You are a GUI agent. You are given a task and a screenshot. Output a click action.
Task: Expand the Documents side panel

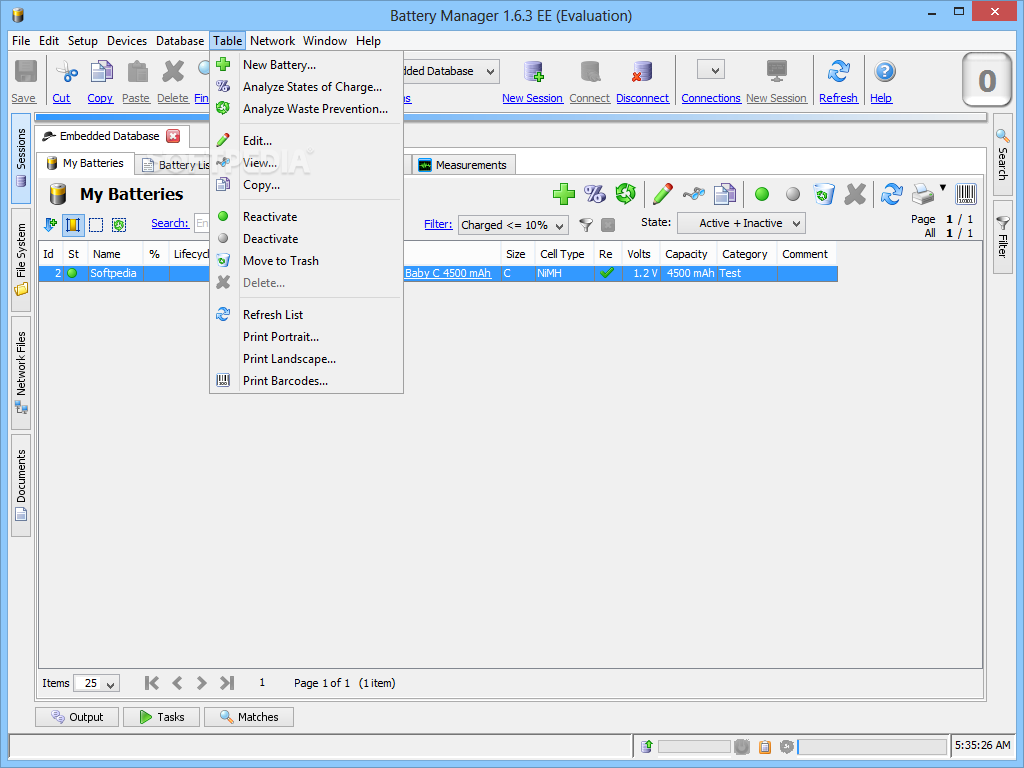click(x=21, y=485)
